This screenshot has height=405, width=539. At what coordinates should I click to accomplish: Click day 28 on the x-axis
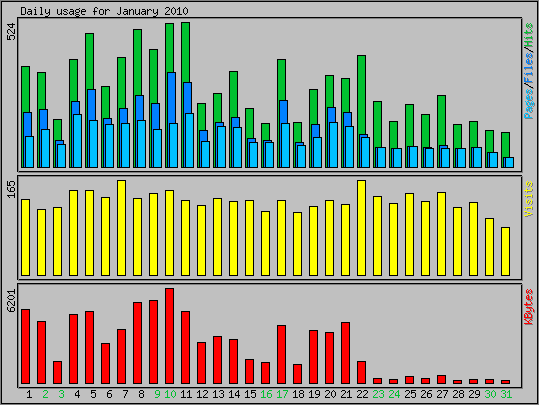pos(458,394)
